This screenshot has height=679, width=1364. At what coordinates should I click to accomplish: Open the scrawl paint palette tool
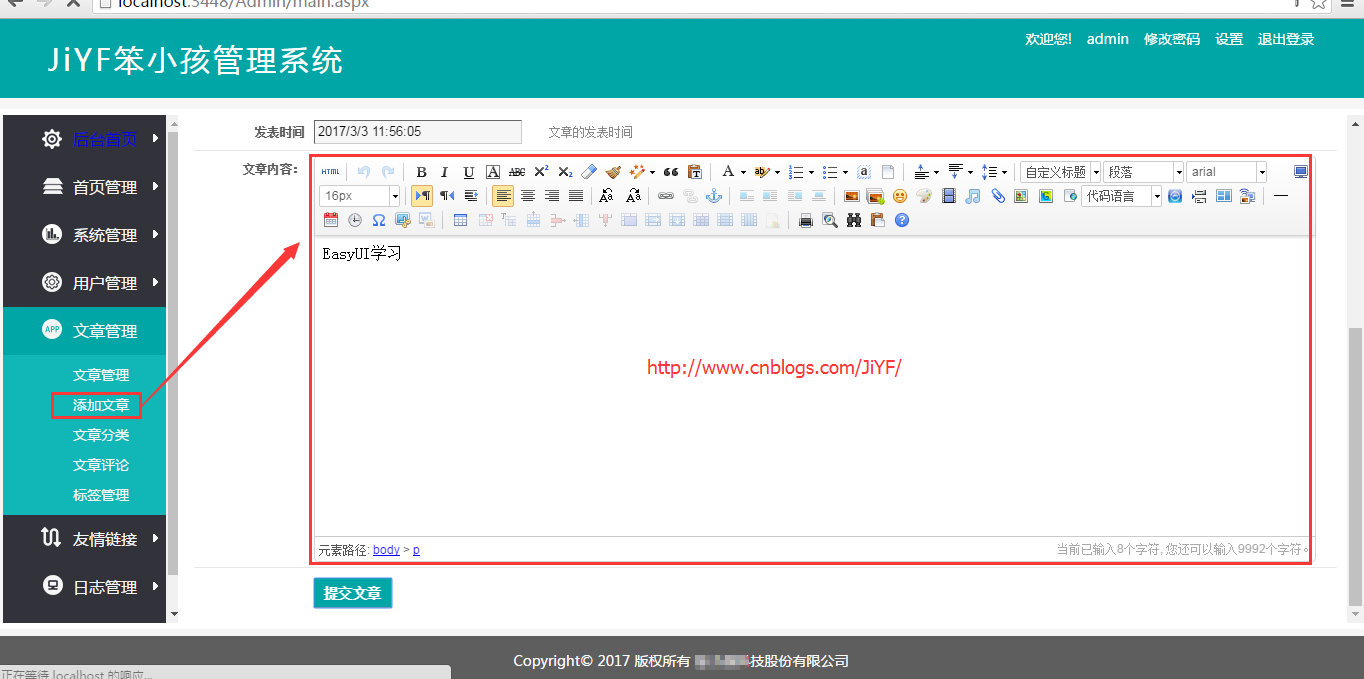coord(924,196)
